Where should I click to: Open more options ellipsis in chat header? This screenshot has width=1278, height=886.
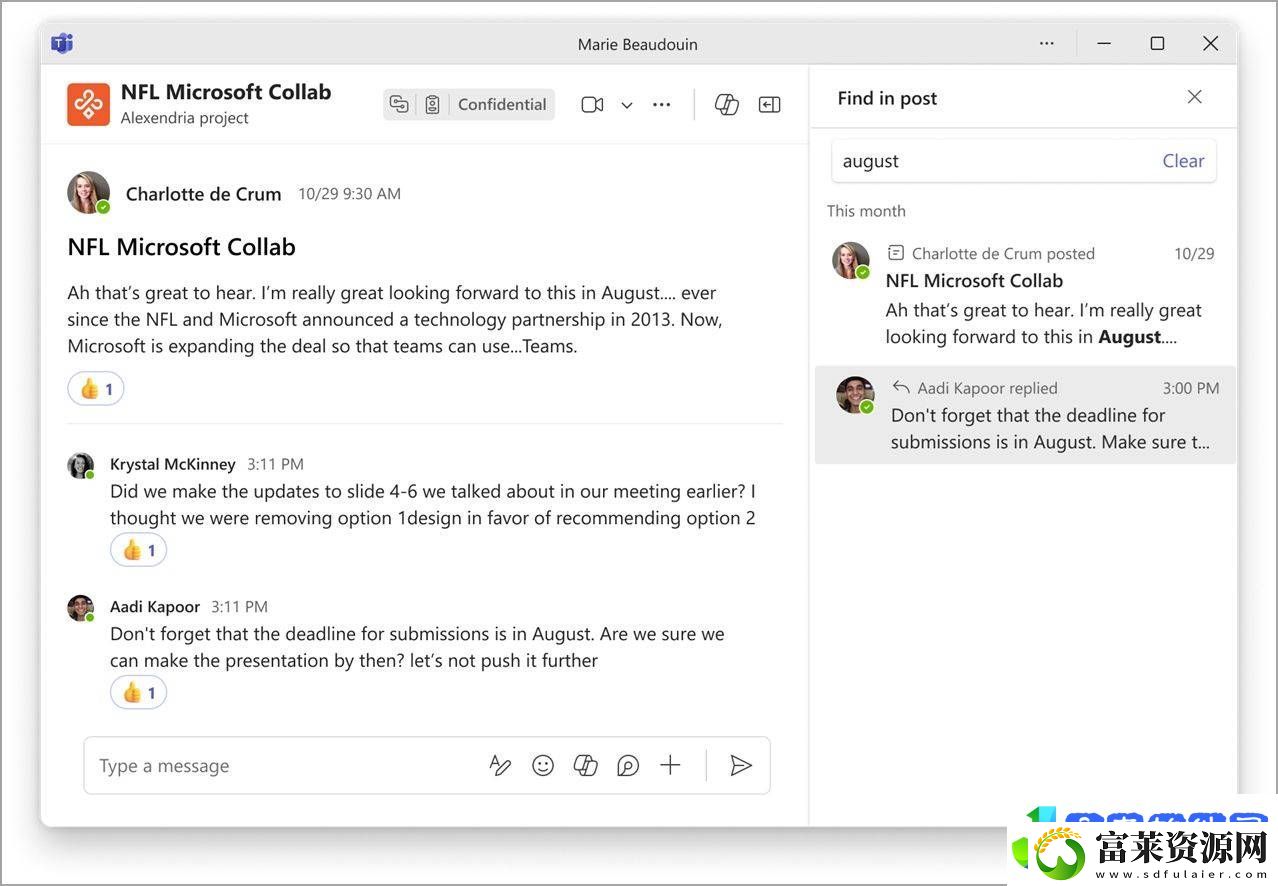pyautogui.click(x=662, y=104)
